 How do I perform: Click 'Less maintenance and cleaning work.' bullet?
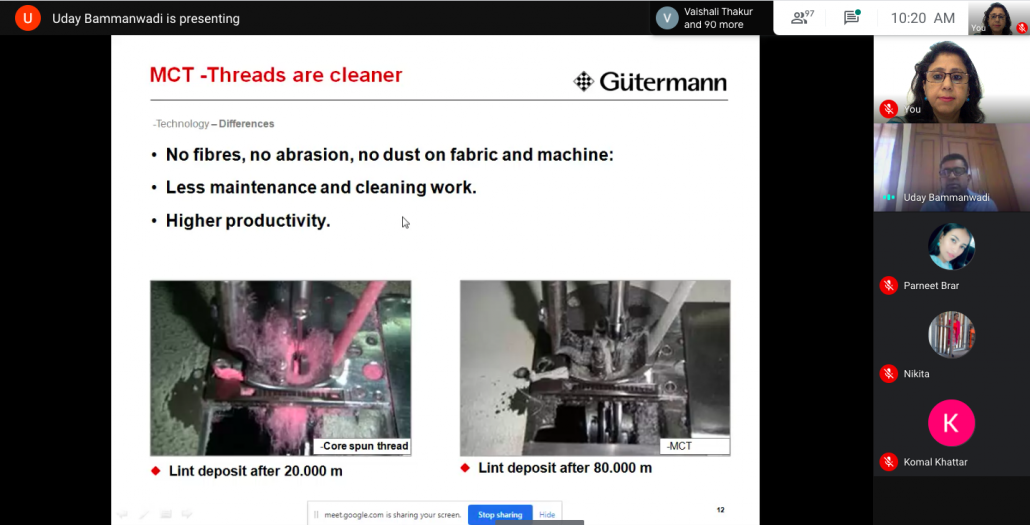tap(321, 187)
